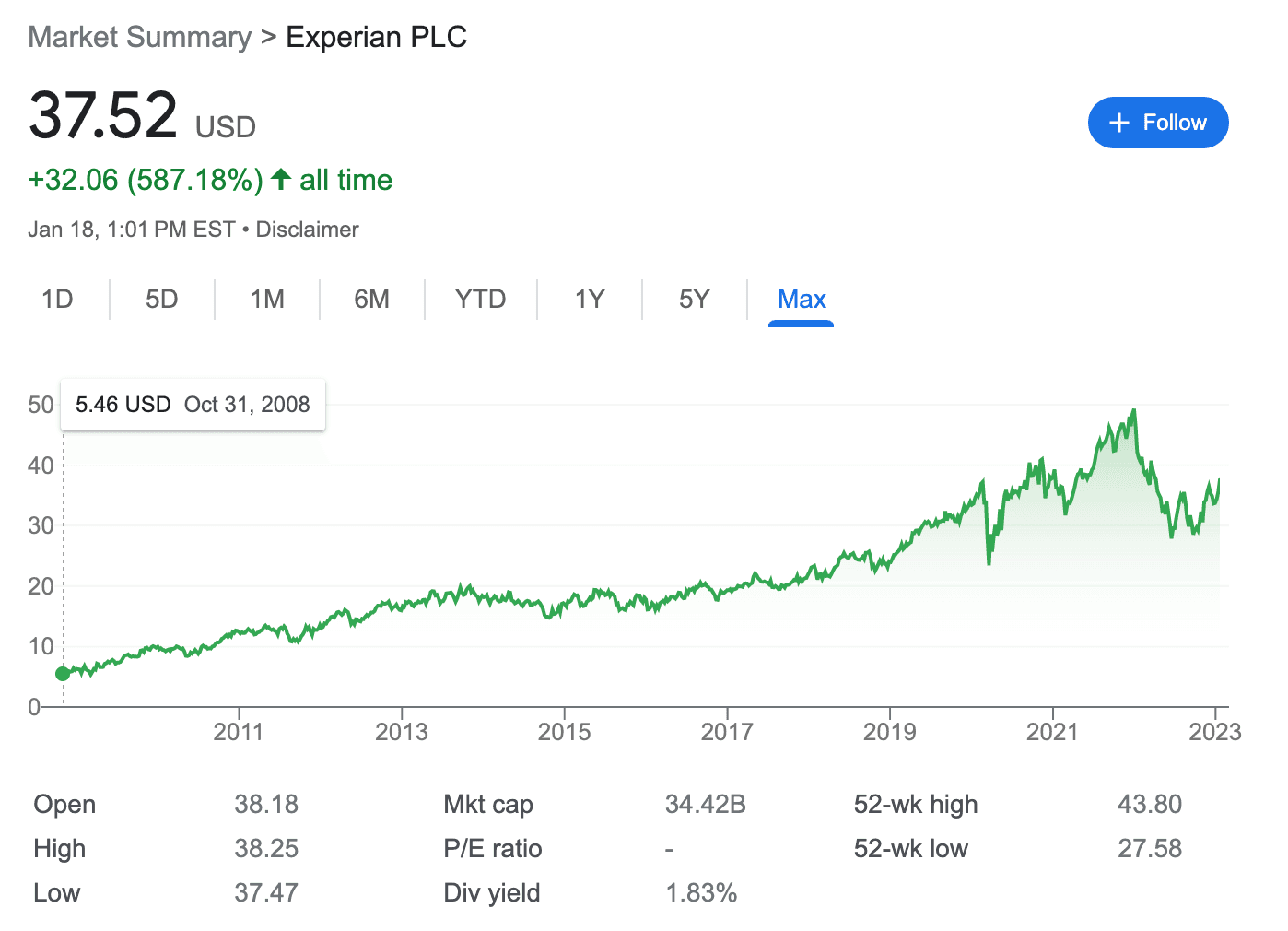Click the Max range tab

point(802,300)
